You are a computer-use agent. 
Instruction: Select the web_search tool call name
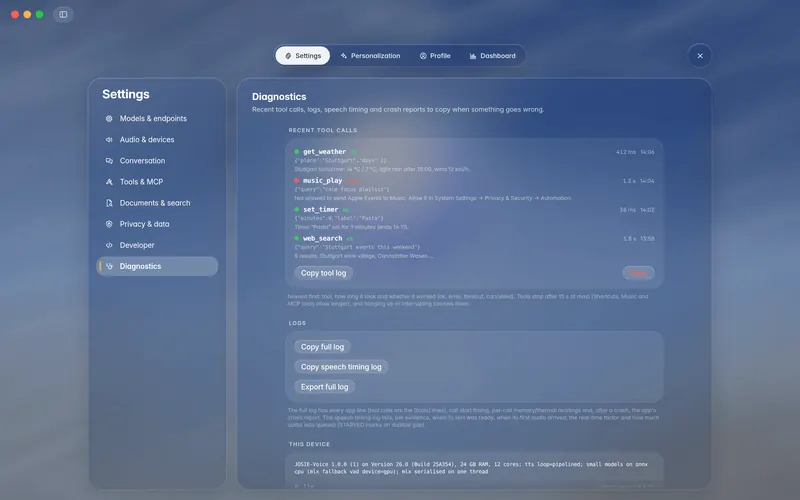click(322, 238)
